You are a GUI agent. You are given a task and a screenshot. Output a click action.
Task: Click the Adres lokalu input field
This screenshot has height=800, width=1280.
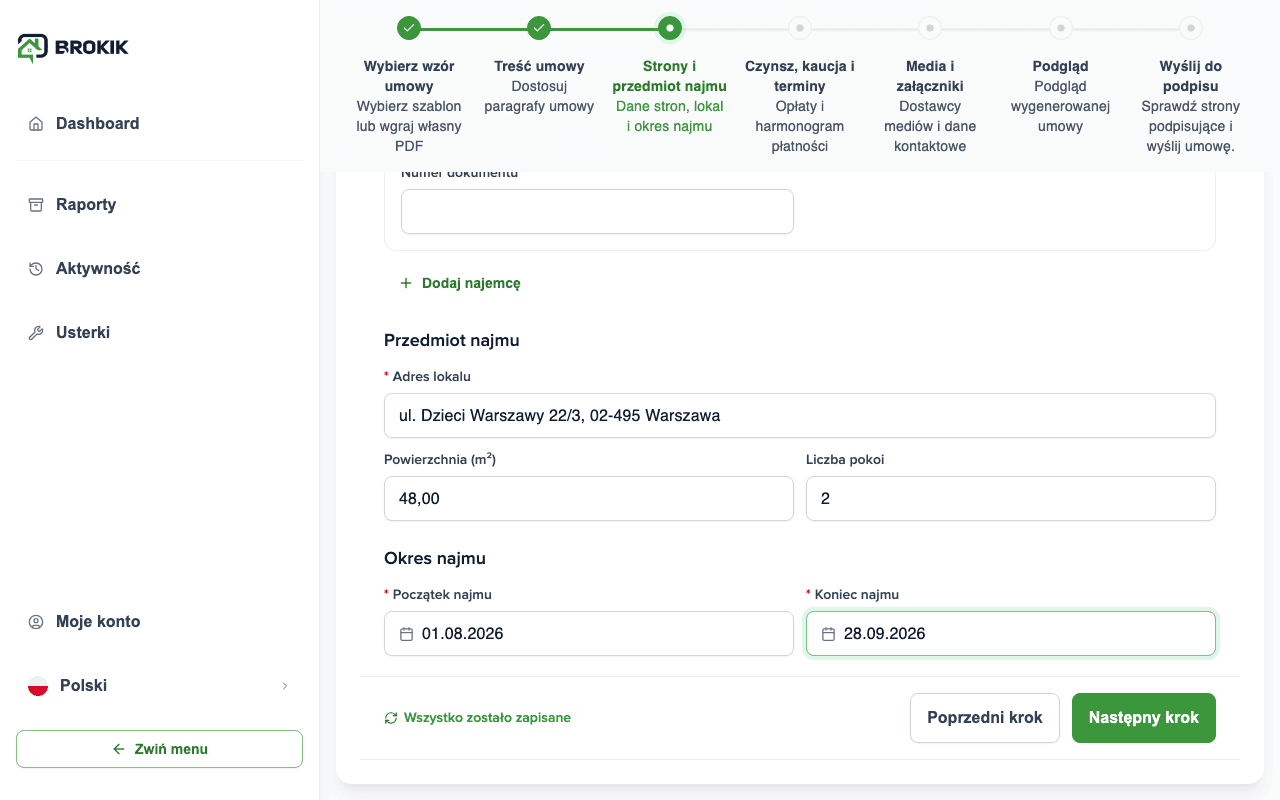click(x=800, y=415)
